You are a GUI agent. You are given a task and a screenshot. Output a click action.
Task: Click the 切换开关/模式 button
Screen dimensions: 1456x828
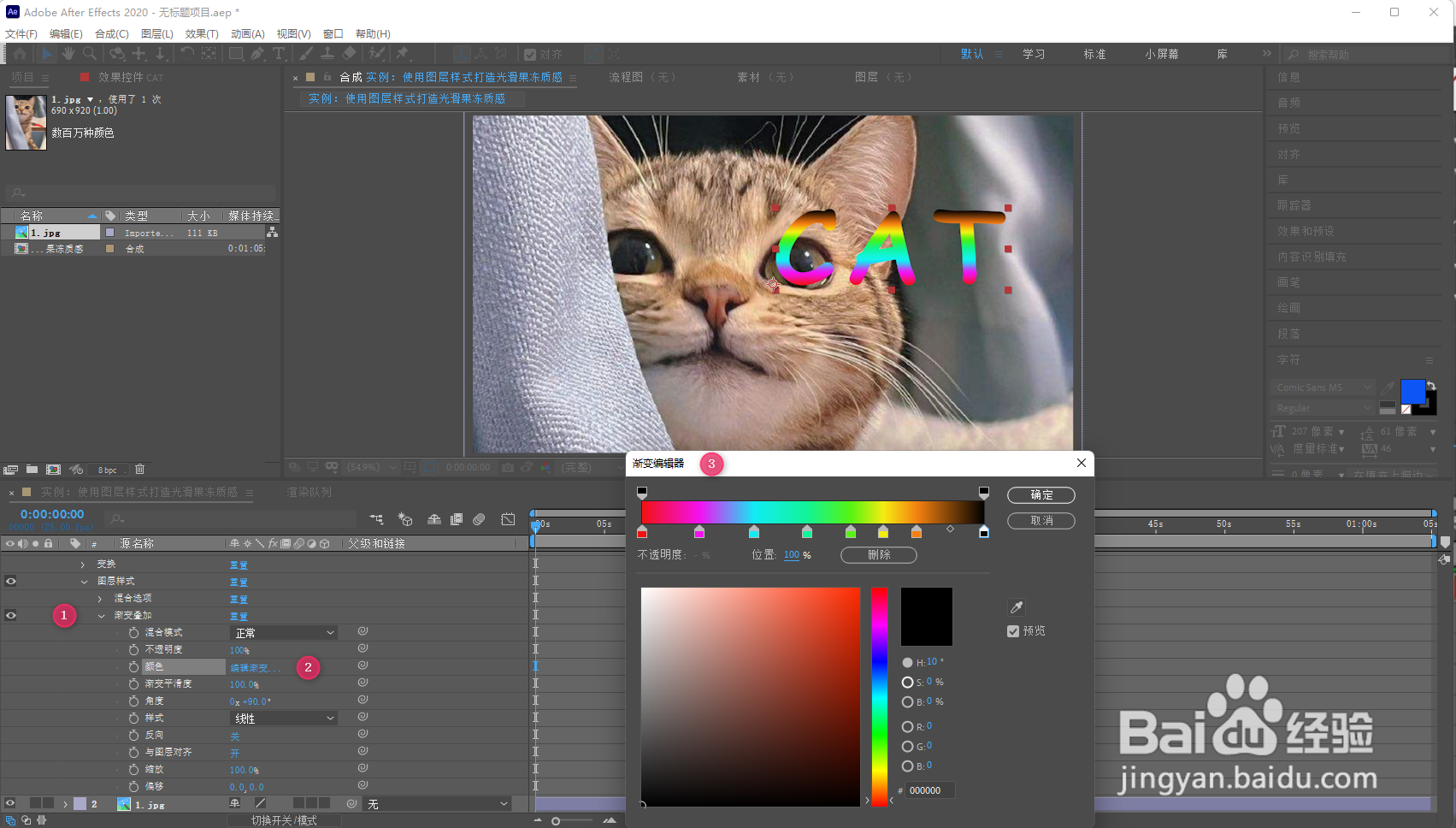[x=284, y=820]
